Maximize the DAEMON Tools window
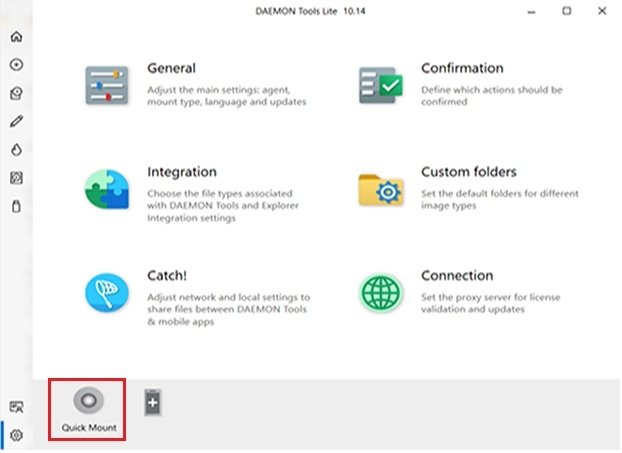This screenshot has height=453, width=622. (x=566, y=11)
